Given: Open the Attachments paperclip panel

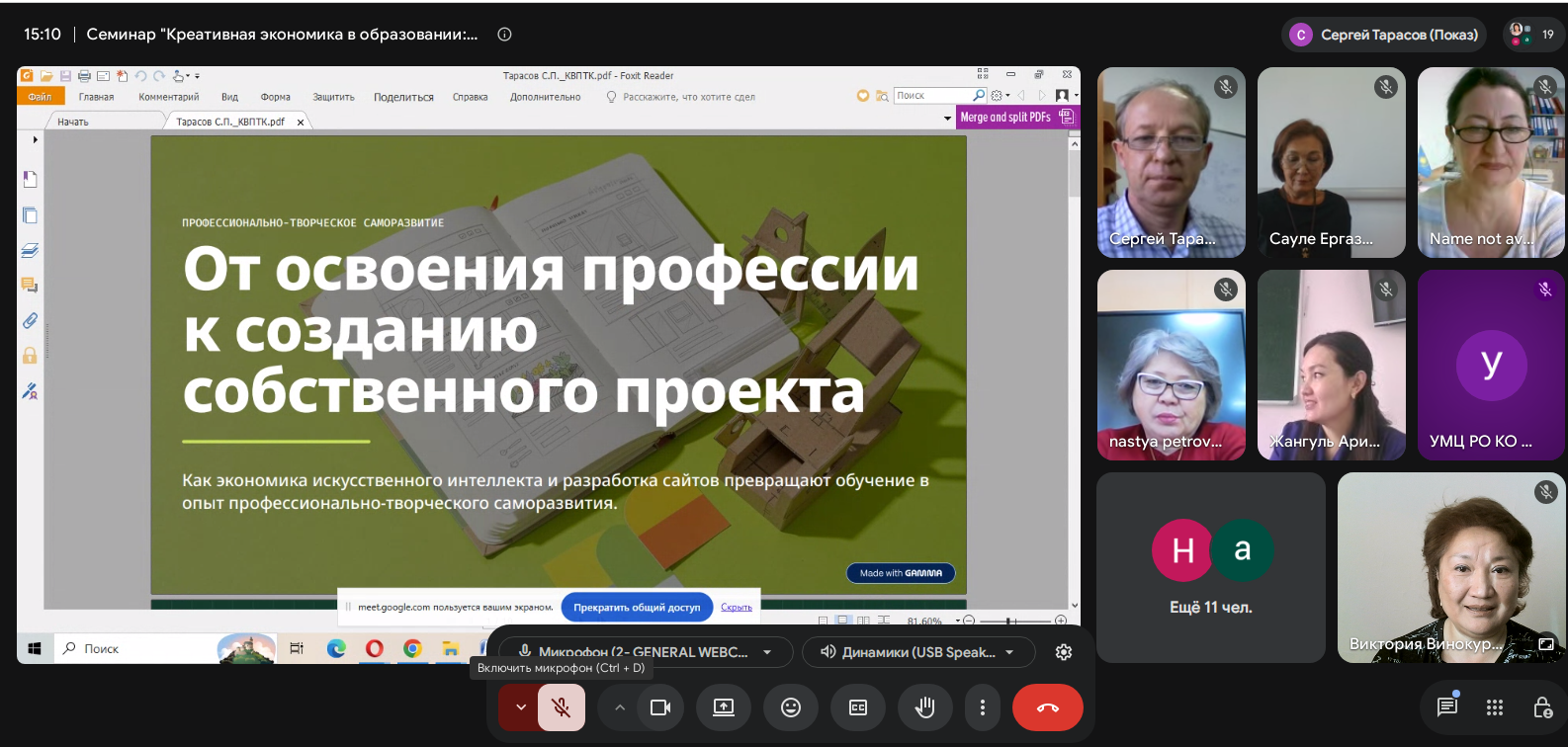Looking at the screenshot, I should coord(30,320).
